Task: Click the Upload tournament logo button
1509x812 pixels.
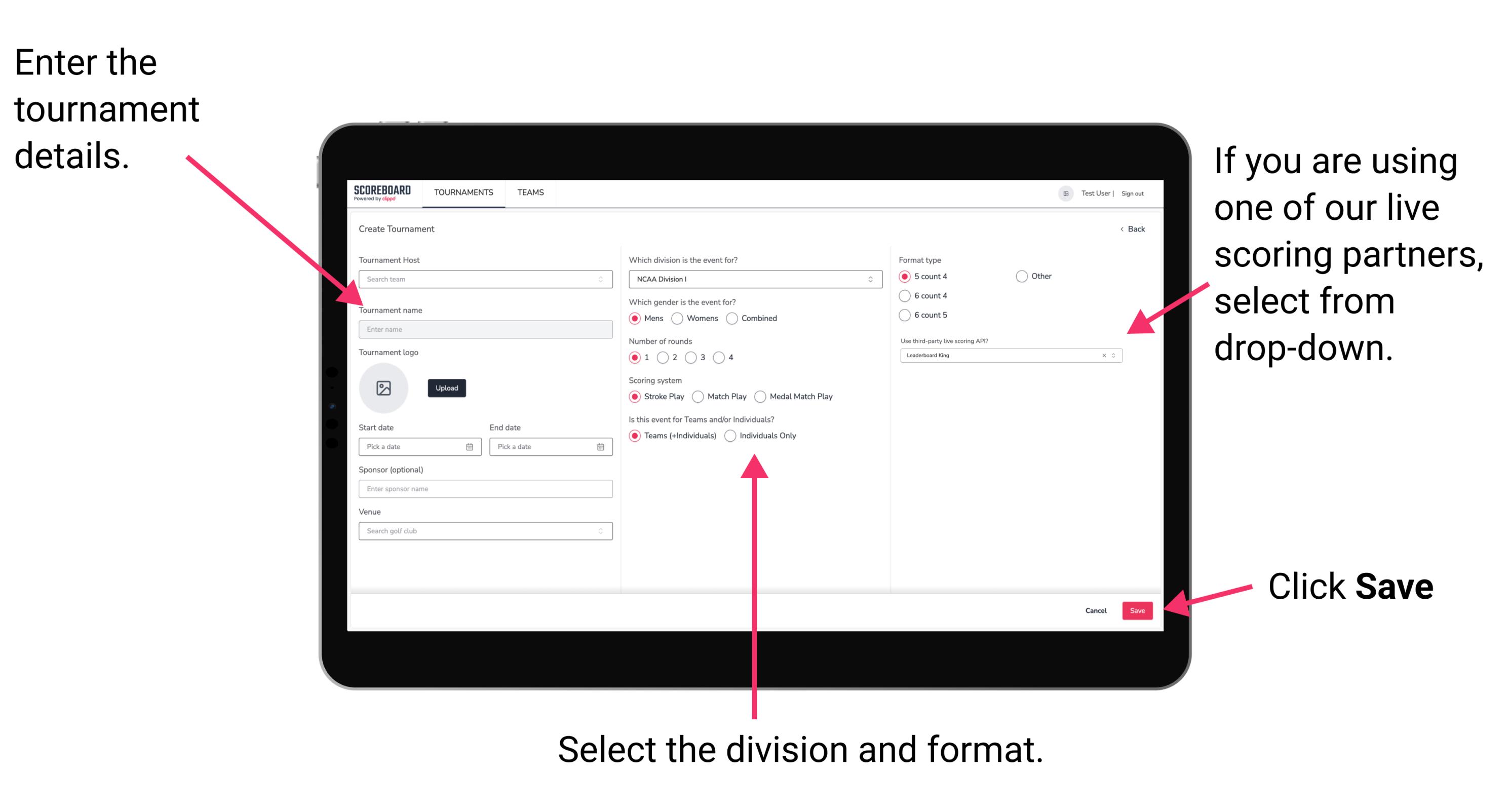Action: click(447, 388)
